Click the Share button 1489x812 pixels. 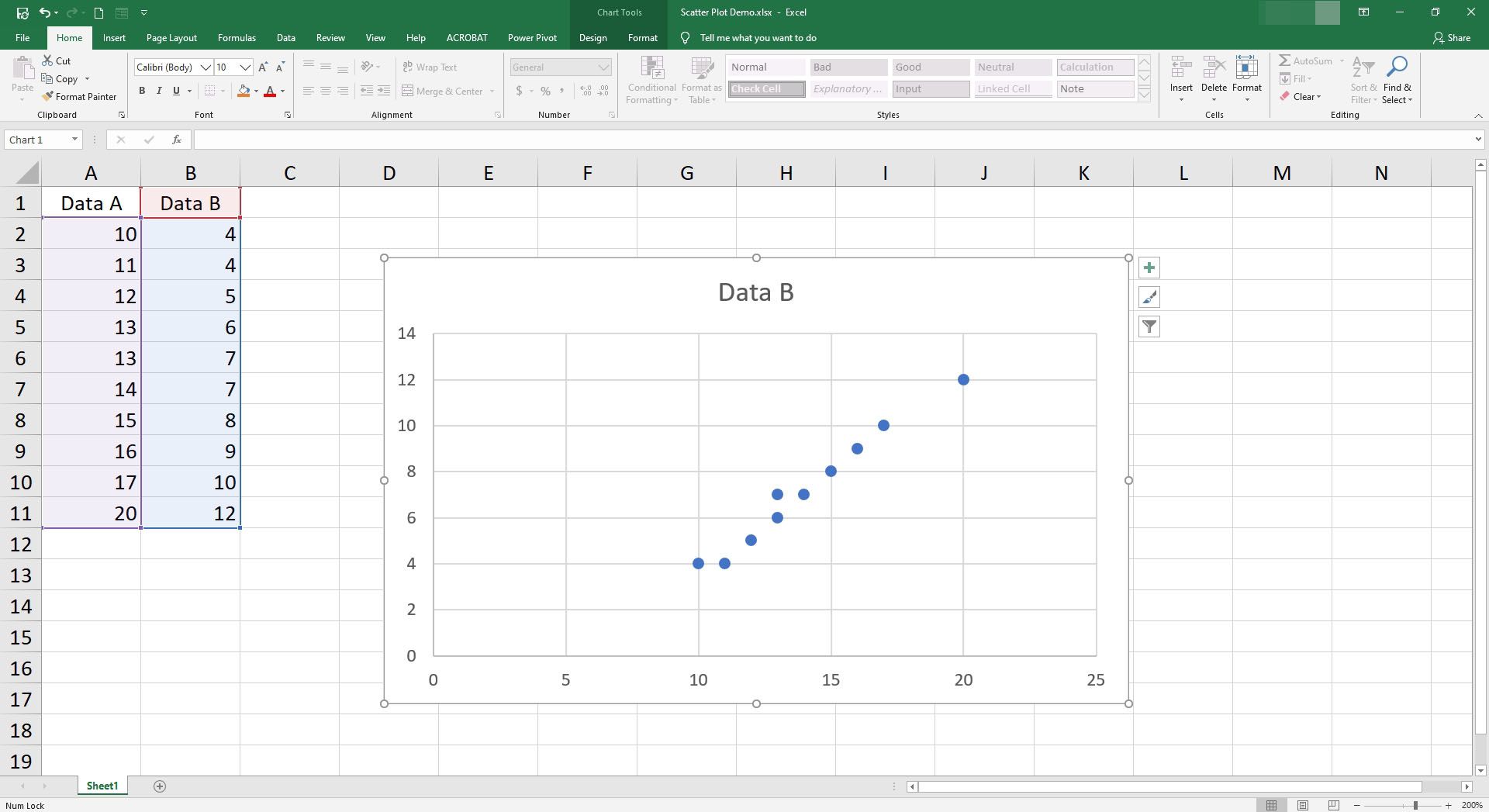click(x=1453, y=37)
